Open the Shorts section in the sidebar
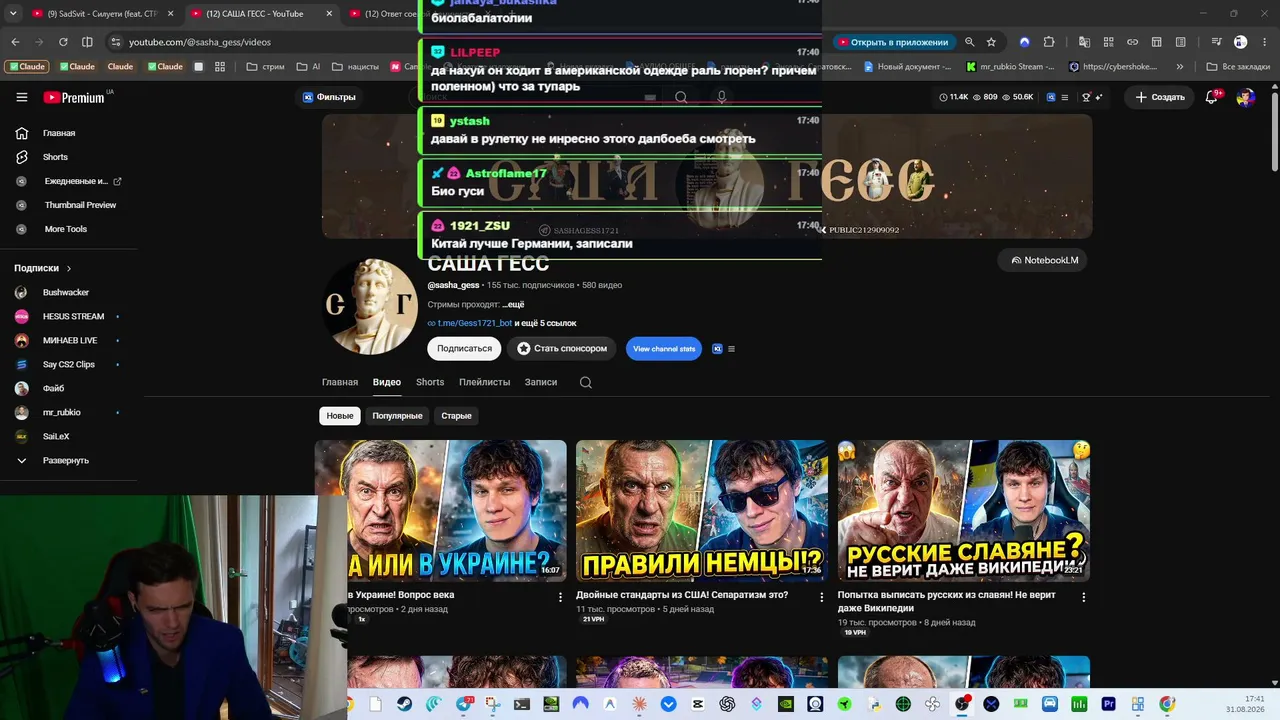Image resolution: width=1280 pixels, height=720 pixels. (x=55, y=157)
